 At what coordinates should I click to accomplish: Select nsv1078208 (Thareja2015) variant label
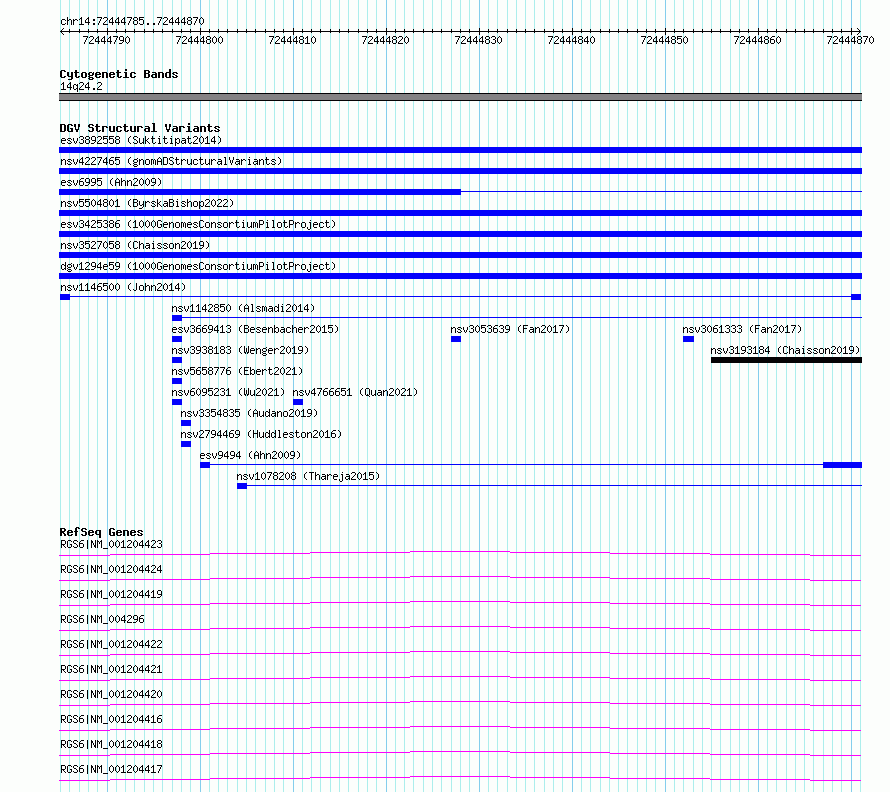click(x=308, y=476)
